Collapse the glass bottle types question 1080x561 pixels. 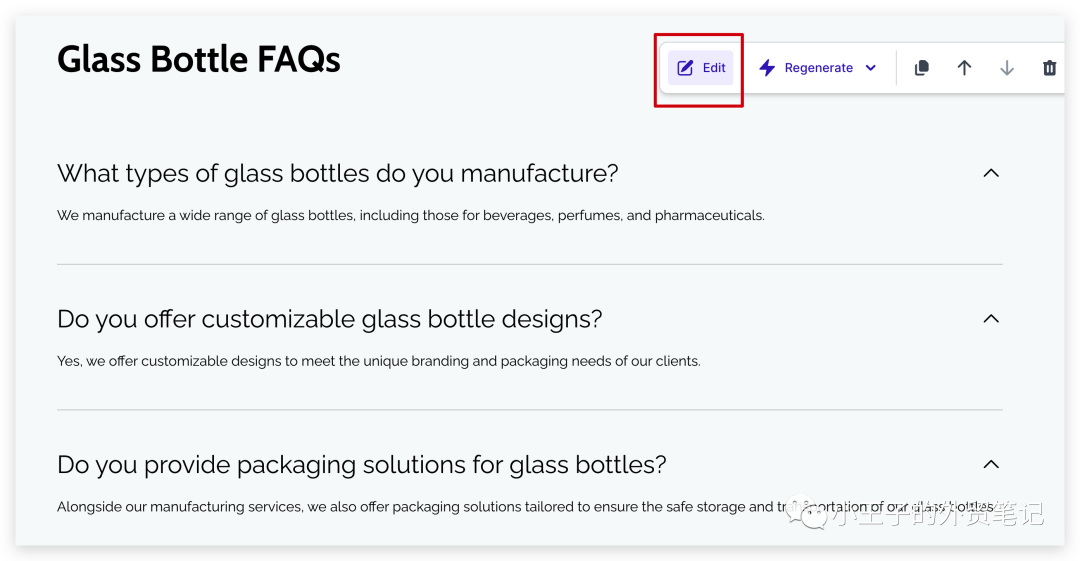click(990, 173)
